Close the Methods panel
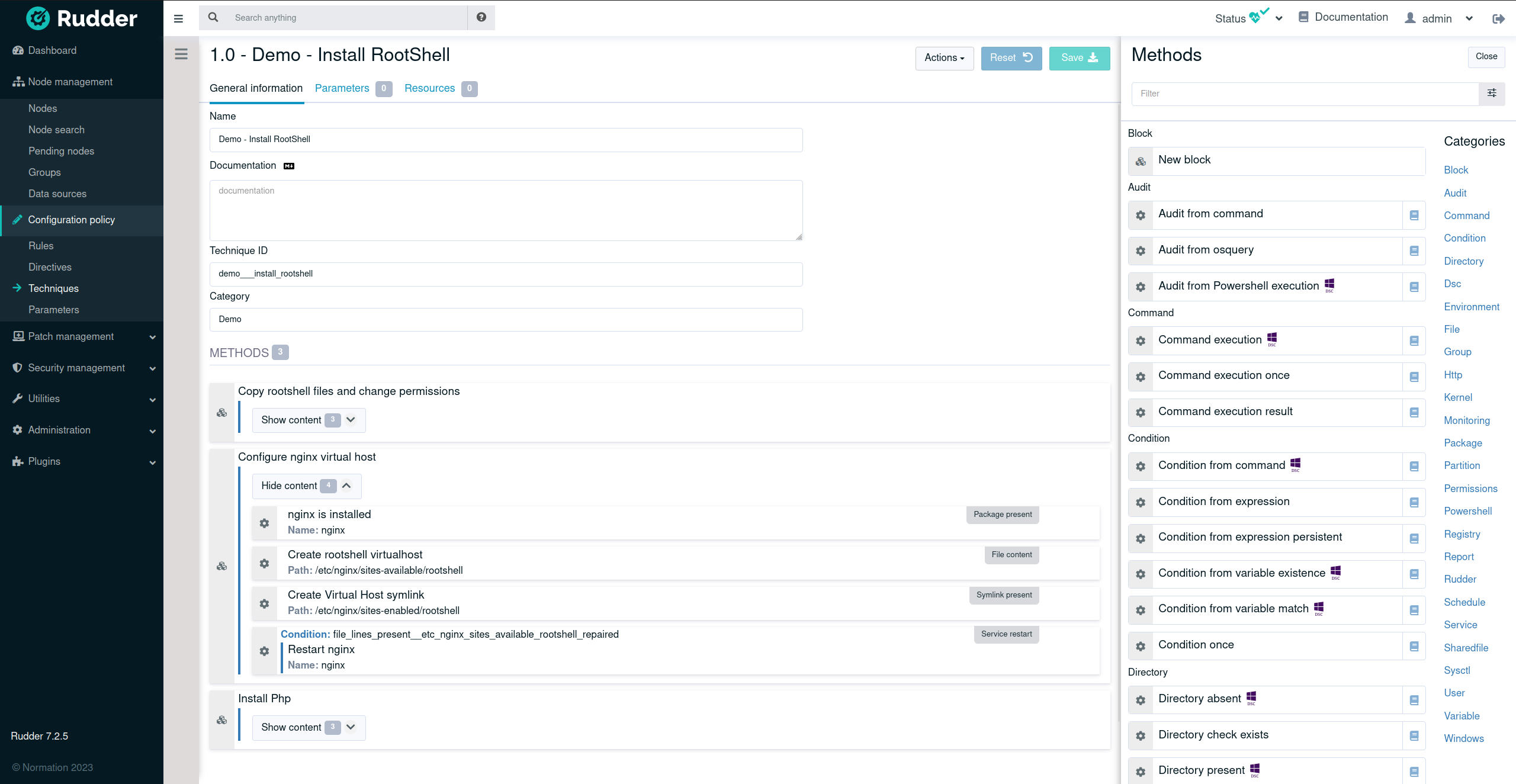This screenshot has width=1516, height=784. (1487, 57)
